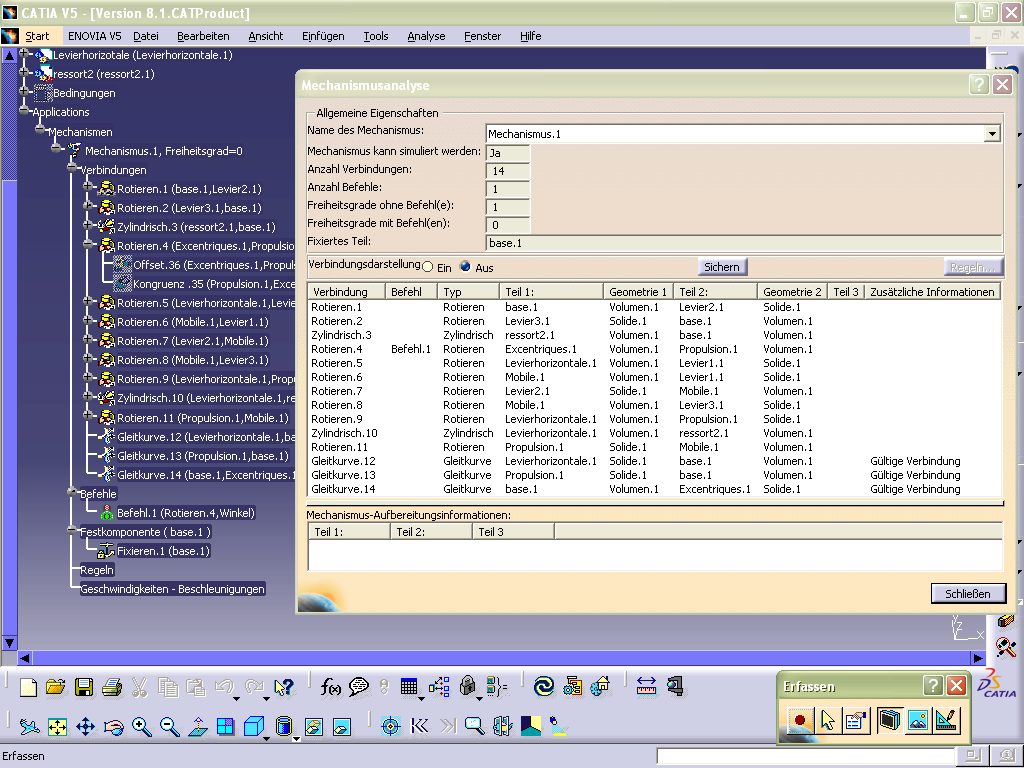Save the document using the floppy disk icon
Screen dimensions: 1024x768
[x=84, y=687]
